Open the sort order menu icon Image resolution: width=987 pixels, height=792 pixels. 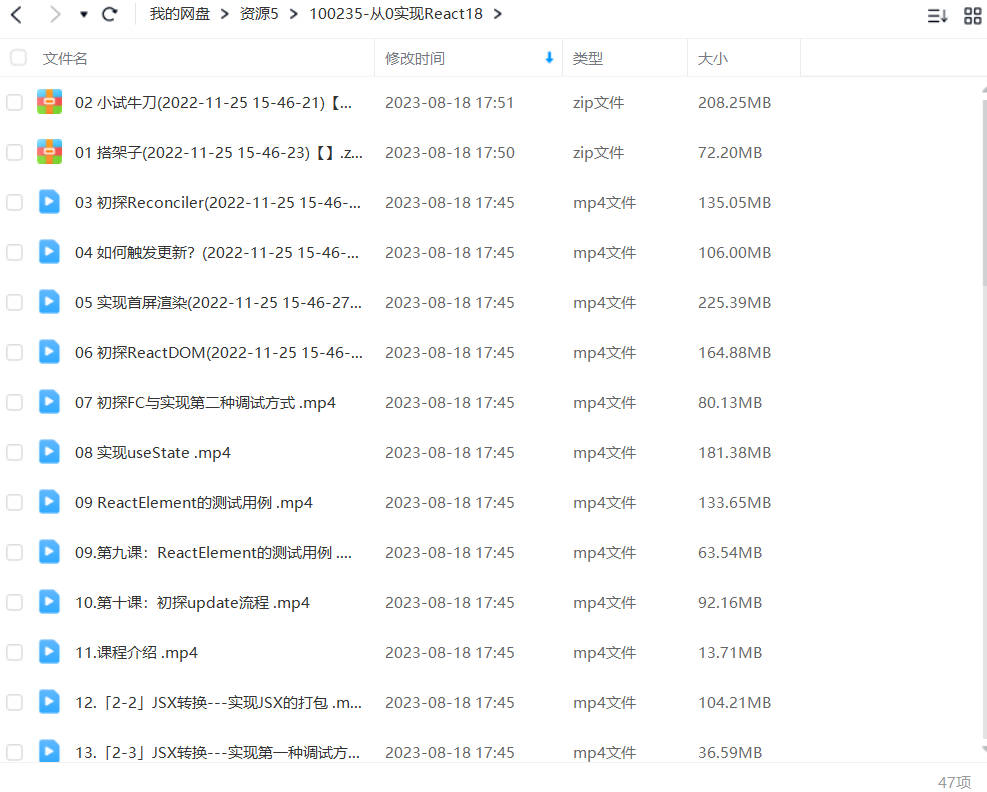click(x=937, y=16)
